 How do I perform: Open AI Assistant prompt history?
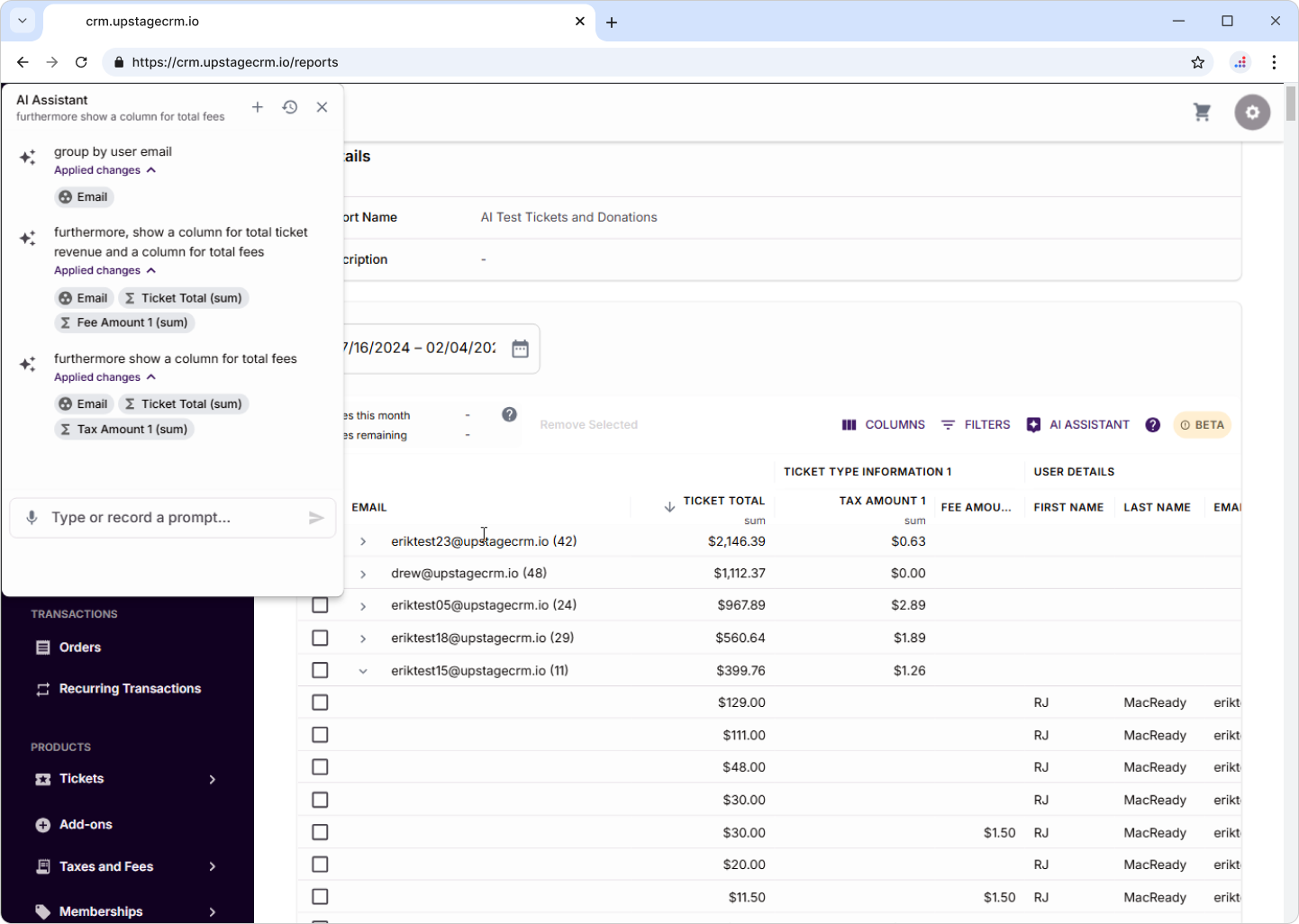[290, 107]
